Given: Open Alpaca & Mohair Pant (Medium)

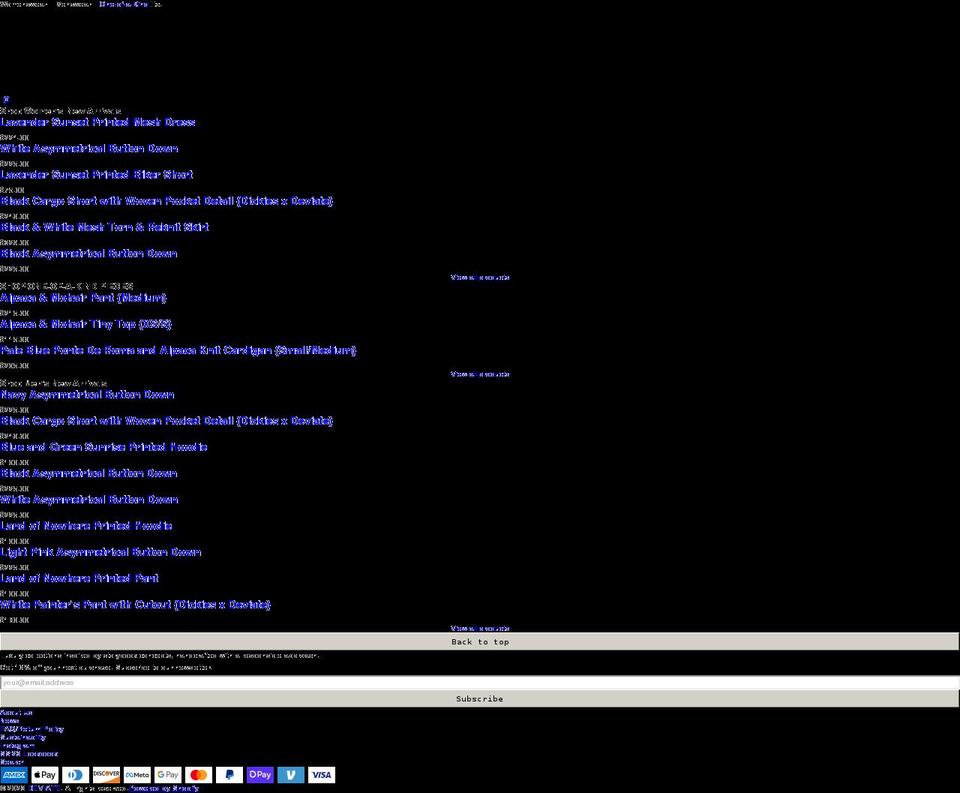Looking at the screenshot, I should pyautogui.click(x=83, y=298).
